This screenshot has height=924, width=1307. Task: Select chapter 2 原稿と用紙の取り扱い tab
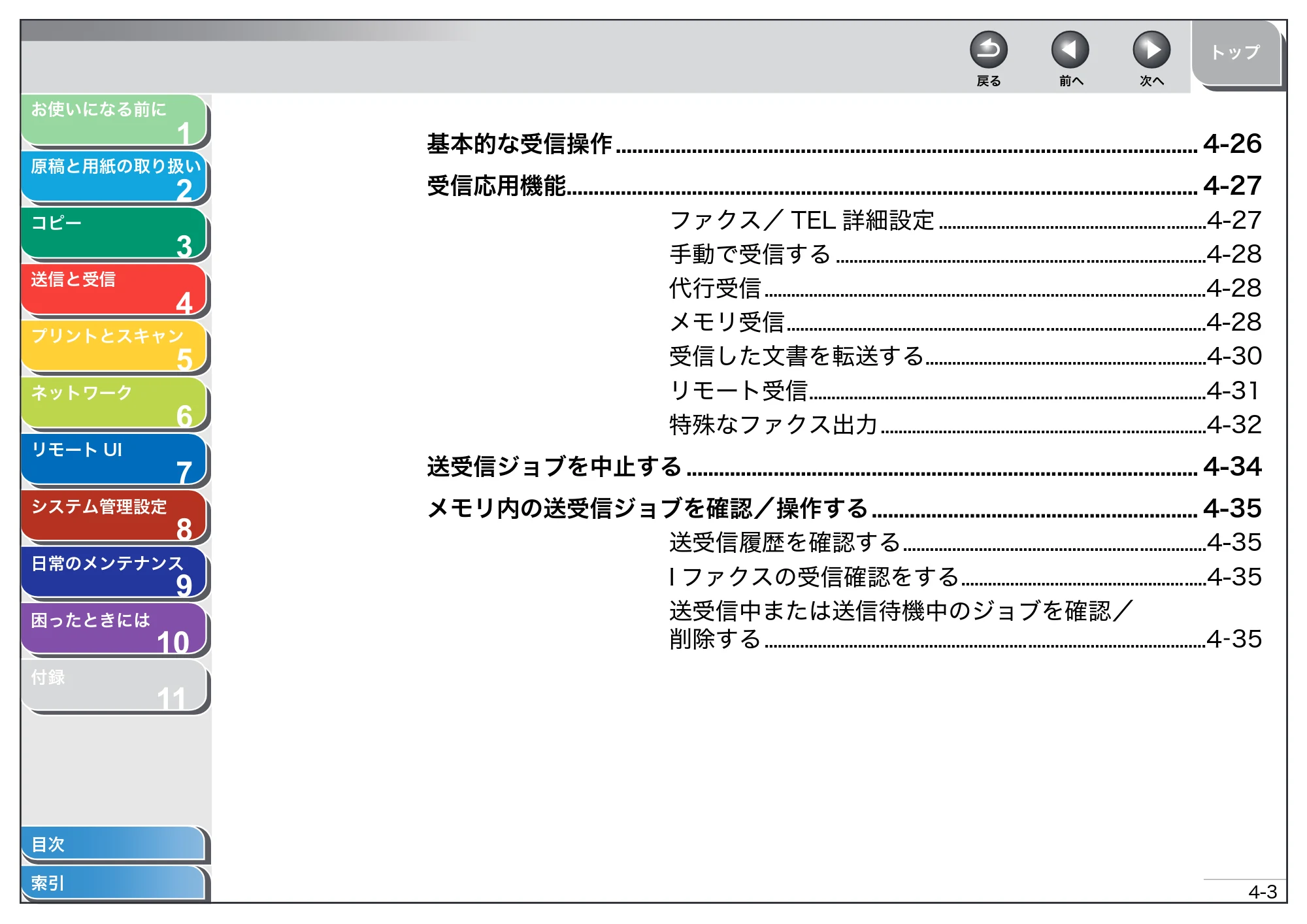pyautogui.click(x=114, y=176)
